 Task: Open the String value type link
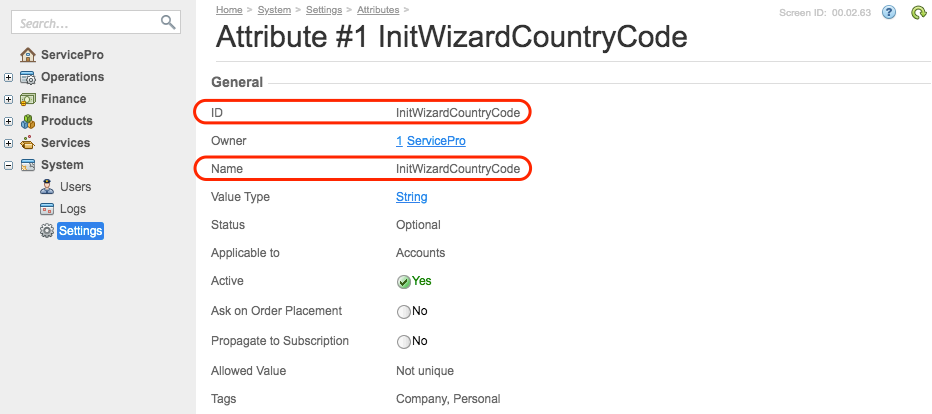coord(411,197)
